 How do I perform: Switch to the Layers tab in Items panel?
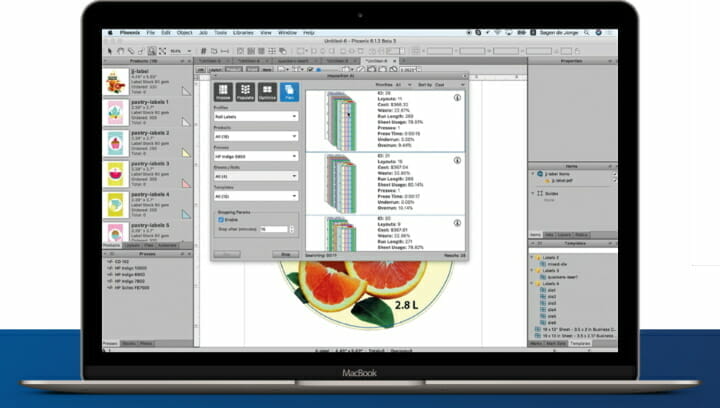564,235
